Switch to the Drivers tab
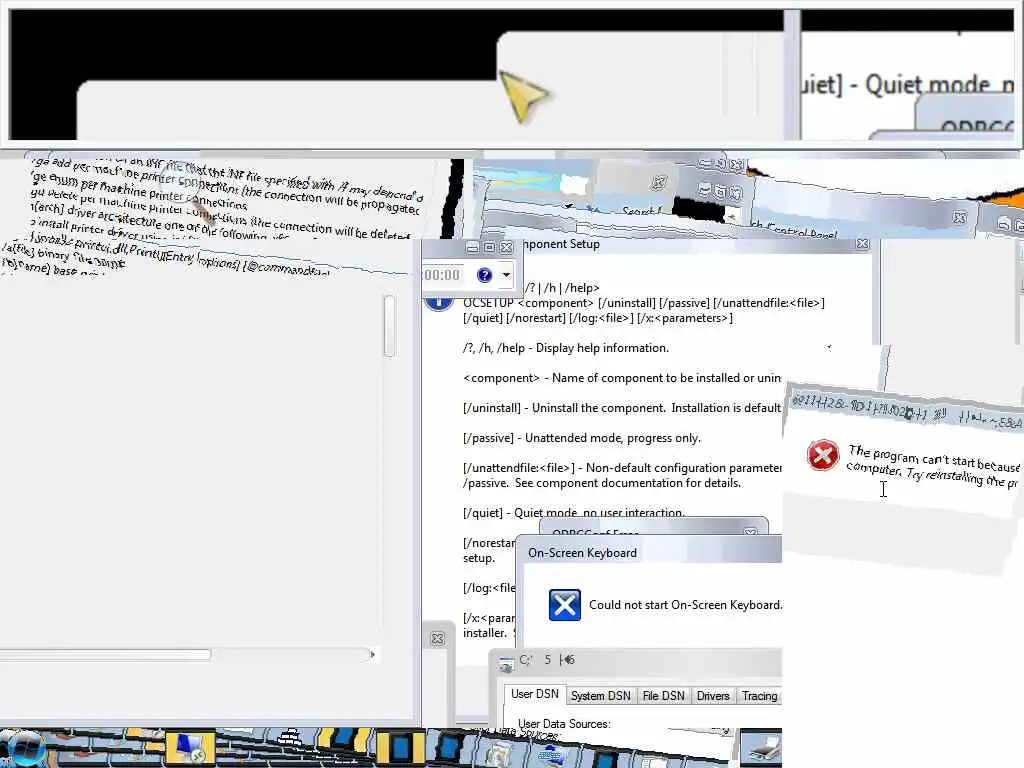1024x768 pixels. pos(713,696)
